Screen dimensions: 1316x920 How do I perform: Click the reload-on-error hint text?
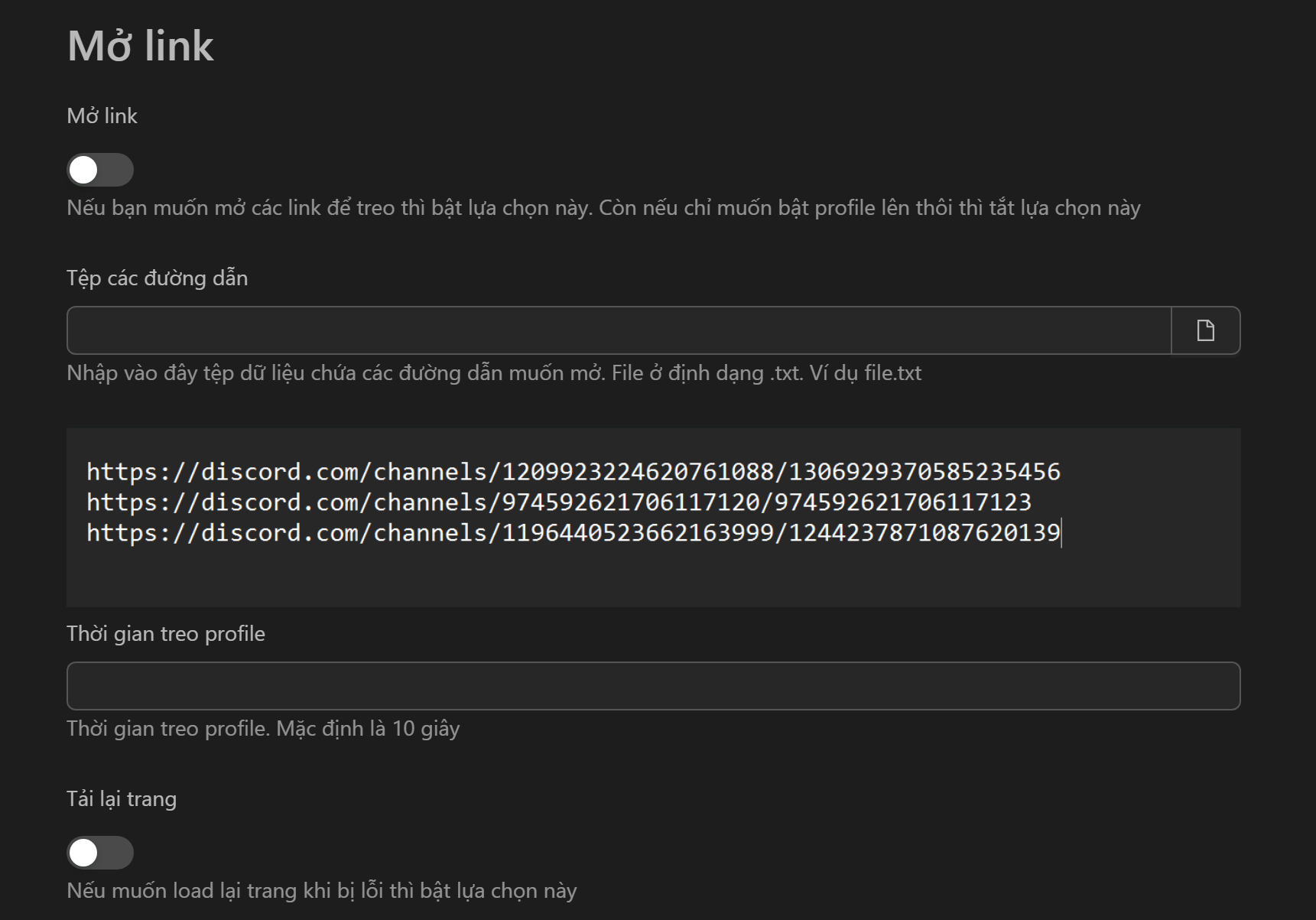point(321,891)
